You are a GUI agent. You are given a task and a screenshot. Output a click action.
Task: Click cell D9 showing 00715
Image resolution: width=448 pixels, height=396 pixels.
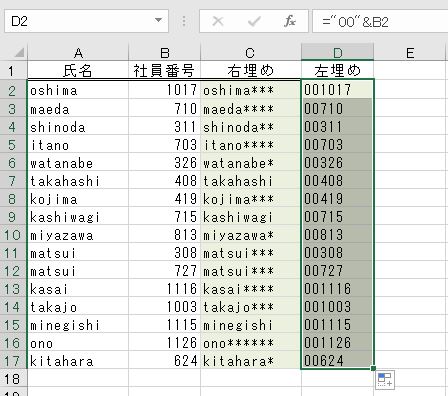click(x=337, y=216)
